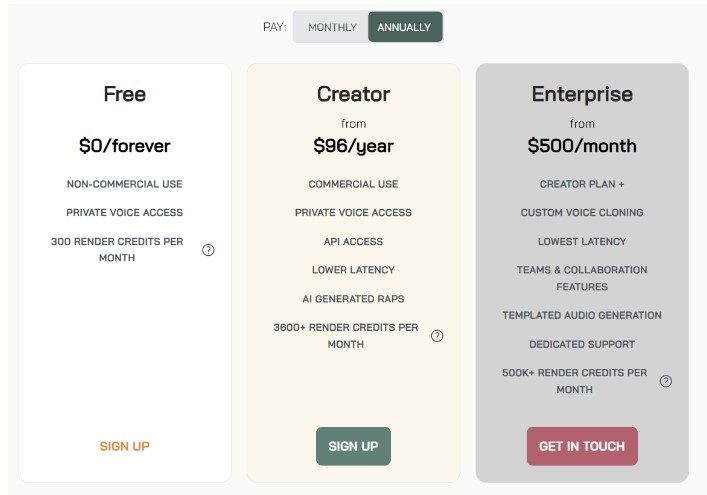
Task: Click the Get In Touch button
Action: (x=582, y=446)
